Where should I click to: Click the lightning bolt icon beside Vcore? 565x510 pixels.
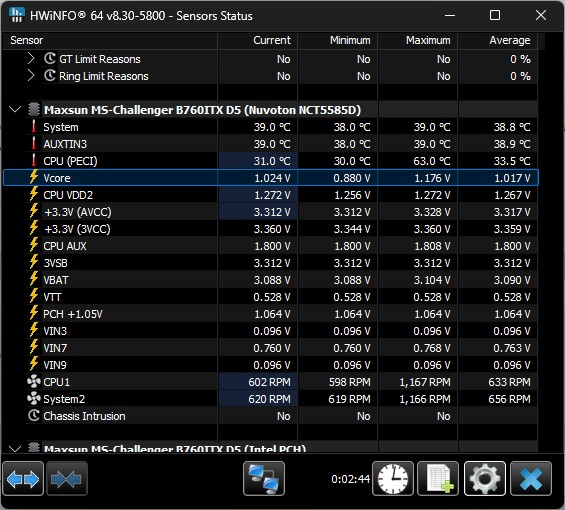[34, 177]
